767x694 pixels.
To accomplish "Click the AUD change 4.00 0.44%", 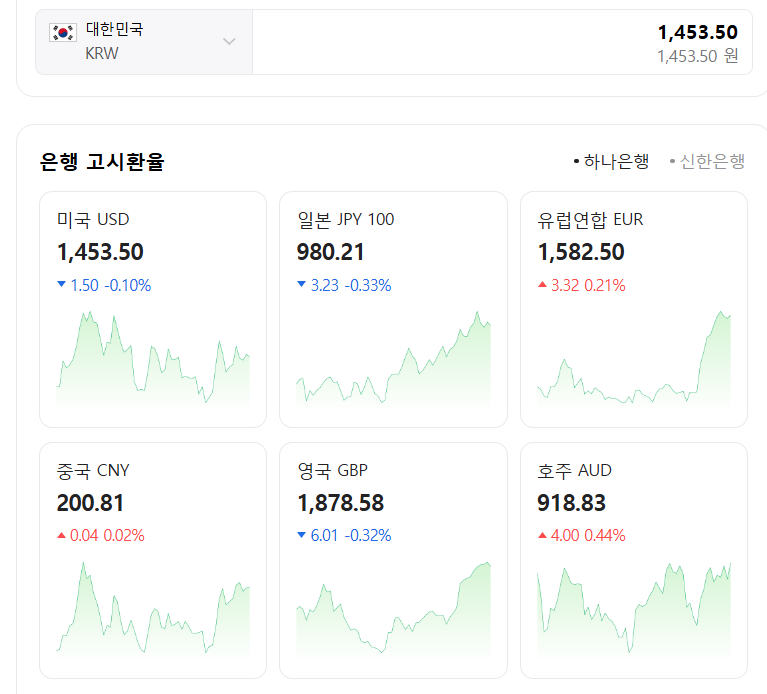I will tap(582, 536).
